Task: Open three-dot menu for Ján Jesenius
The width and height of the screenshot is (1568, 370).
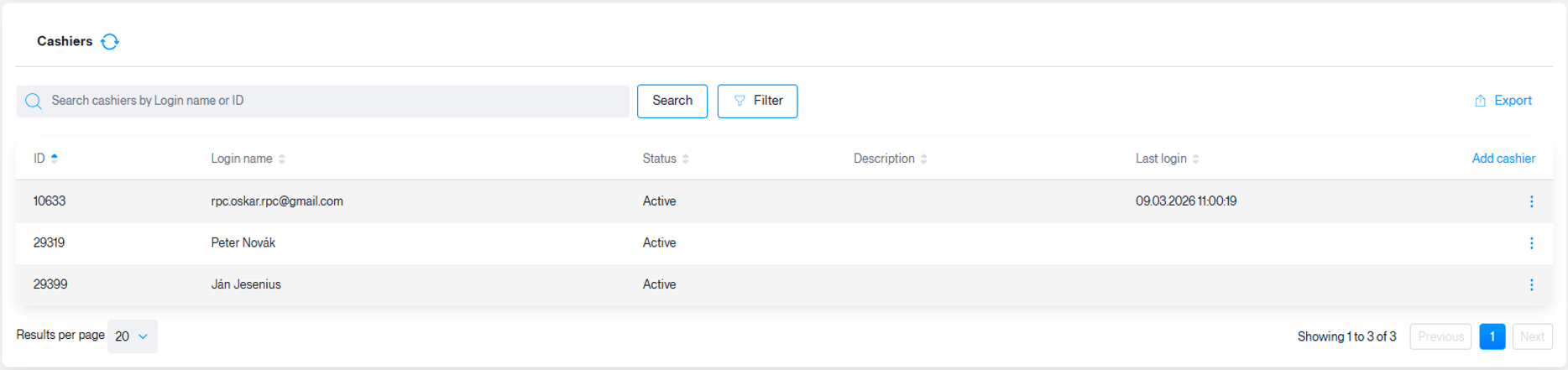Action: [x=1531, y=285]
